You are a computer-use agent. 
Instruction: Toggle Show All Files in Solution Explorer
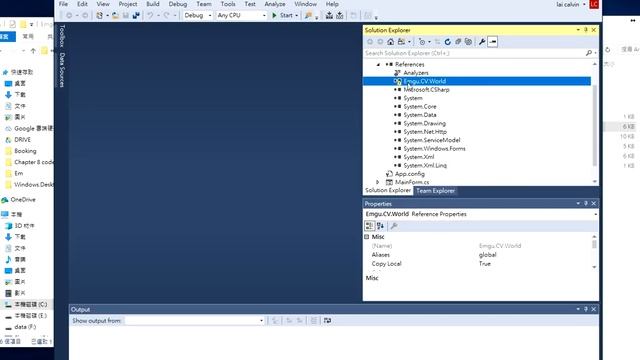click(x=468, y=42)
